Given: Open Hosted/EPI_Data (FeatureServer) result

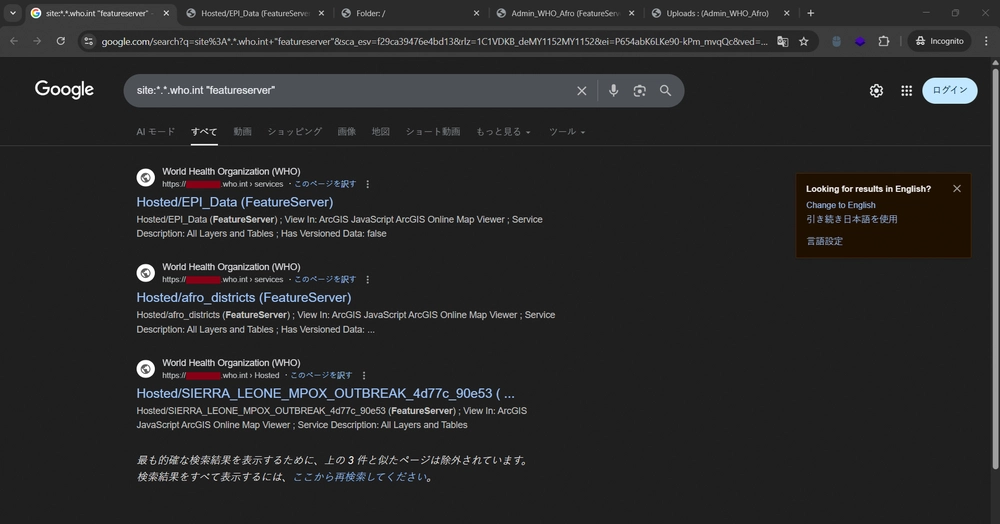Looking at the screenshot, I should [x=235, y=202].
